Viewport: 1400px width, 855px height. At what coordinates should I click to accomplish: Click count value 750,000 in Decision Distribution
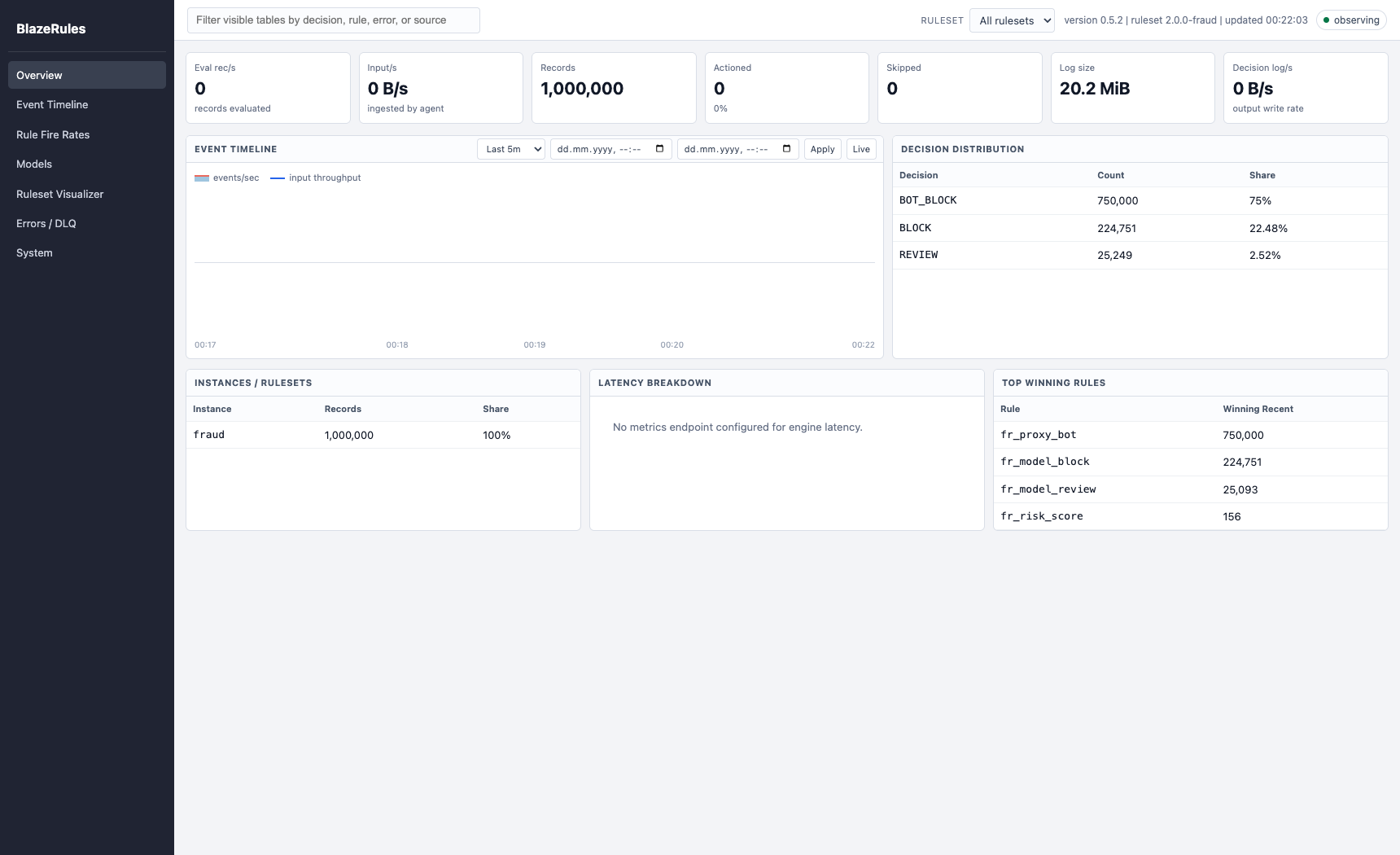point(1118,200)
